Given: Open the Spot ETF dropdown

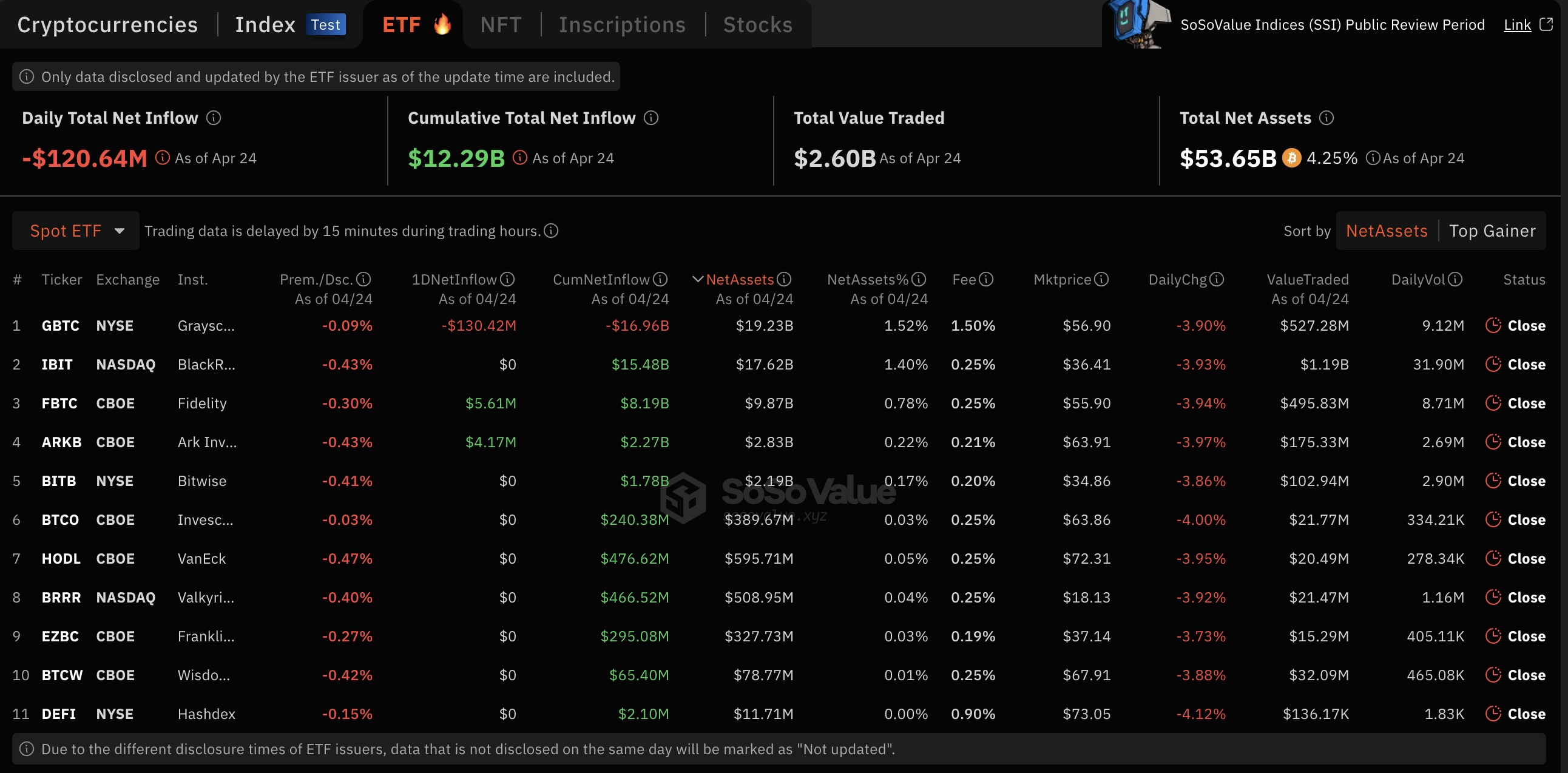Looking at the screenshot, I should pyautogui.click(x=76, y=231).
